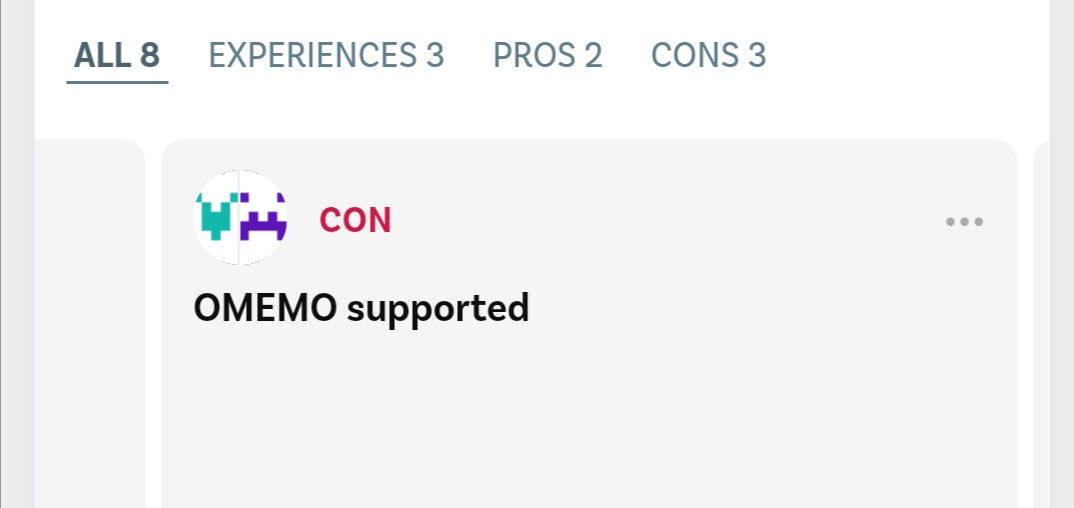Click the count 2 beside PROS

tap(593, 55)
